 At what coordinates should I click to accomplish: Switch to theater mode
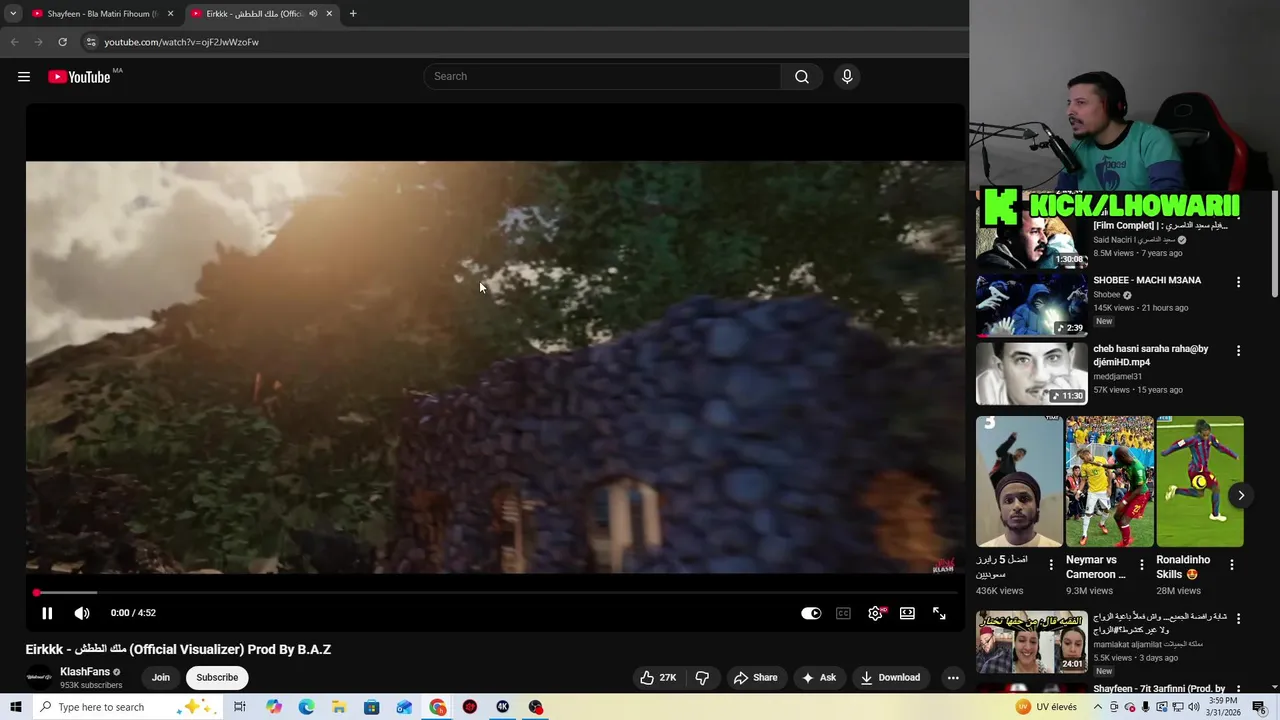coord(907,613)
